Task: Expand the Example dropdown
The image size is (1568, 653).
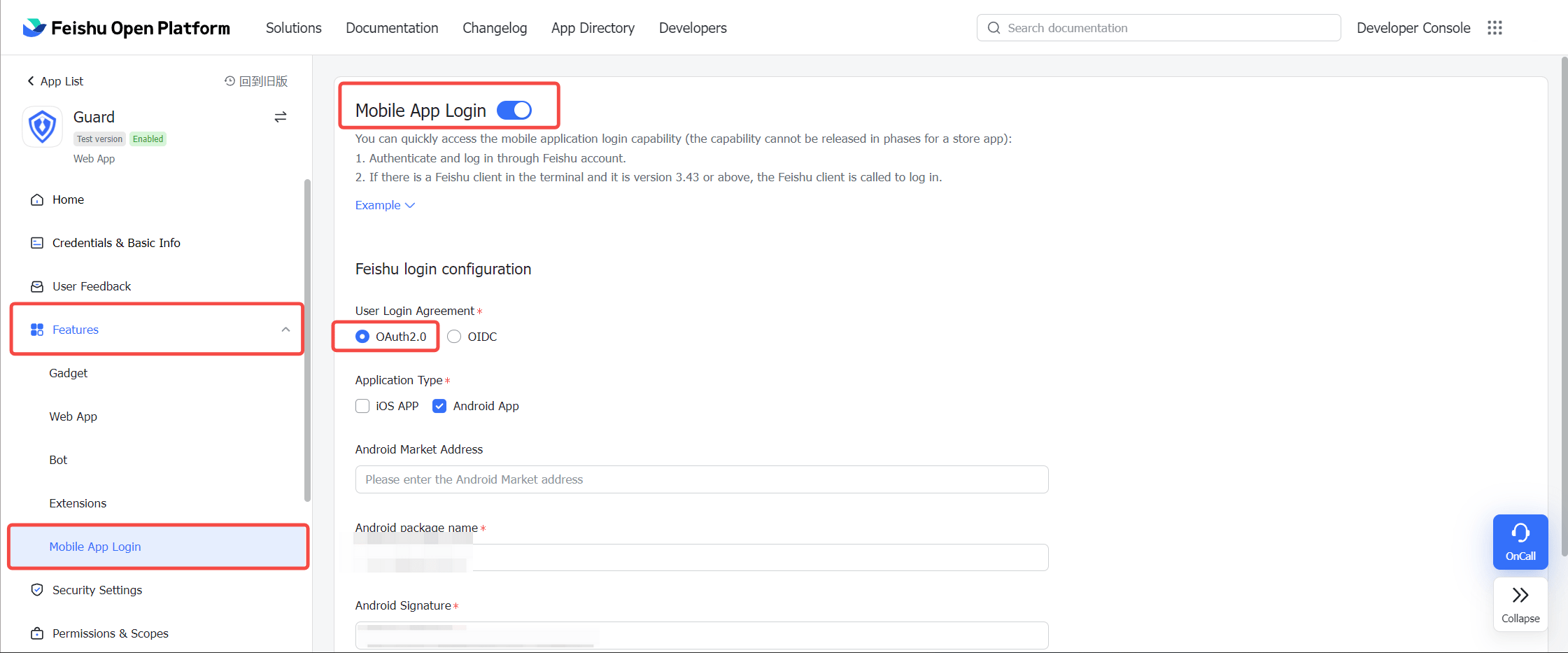Action: pyautogui.click(x=385, y=205)
